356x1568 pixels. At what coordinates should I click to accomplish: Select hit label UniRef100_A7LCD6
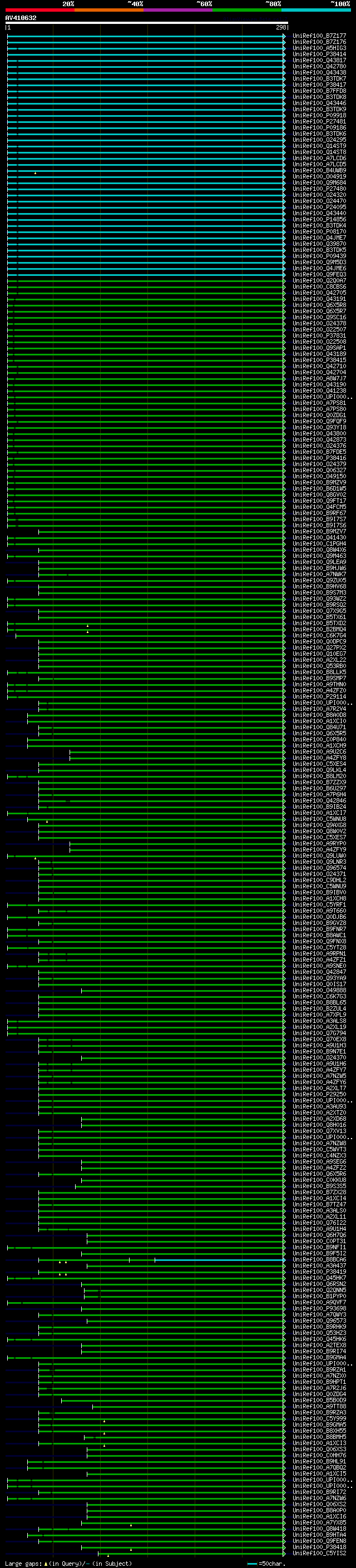319,159
